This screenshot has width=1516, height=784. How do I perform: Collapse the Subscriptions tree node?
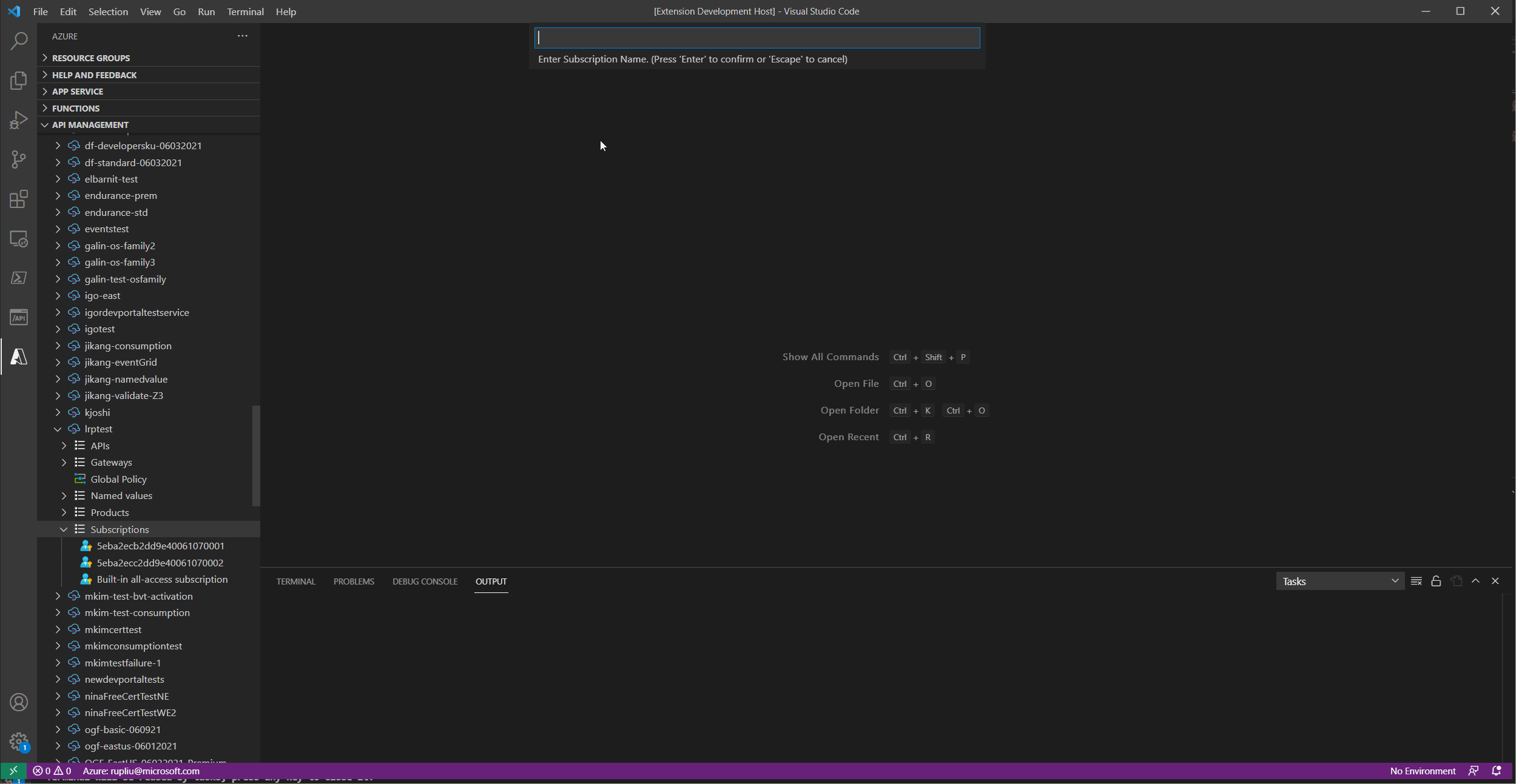pyautogui.click(x=64, y=529)
